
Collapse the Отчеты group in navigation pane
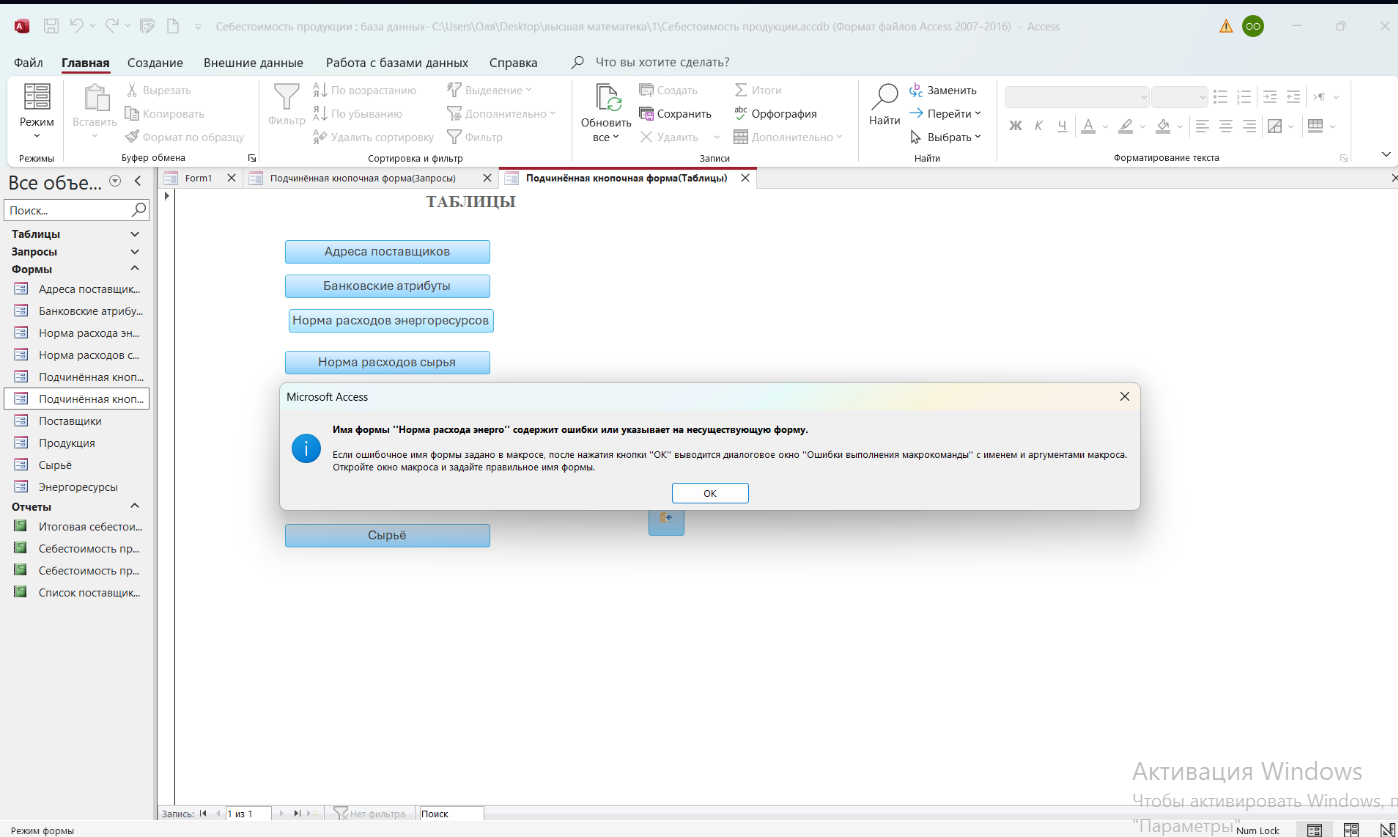tap(135, 507)
